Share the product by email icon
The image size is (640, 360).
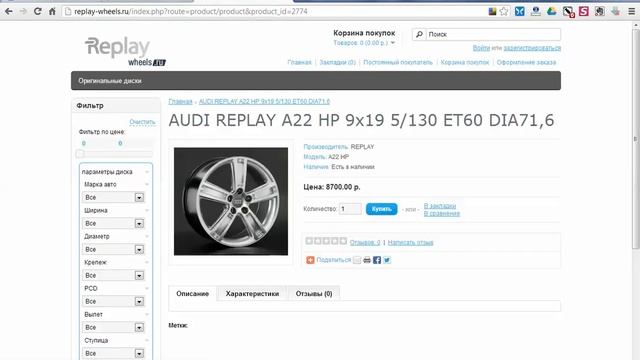[357, 260]
